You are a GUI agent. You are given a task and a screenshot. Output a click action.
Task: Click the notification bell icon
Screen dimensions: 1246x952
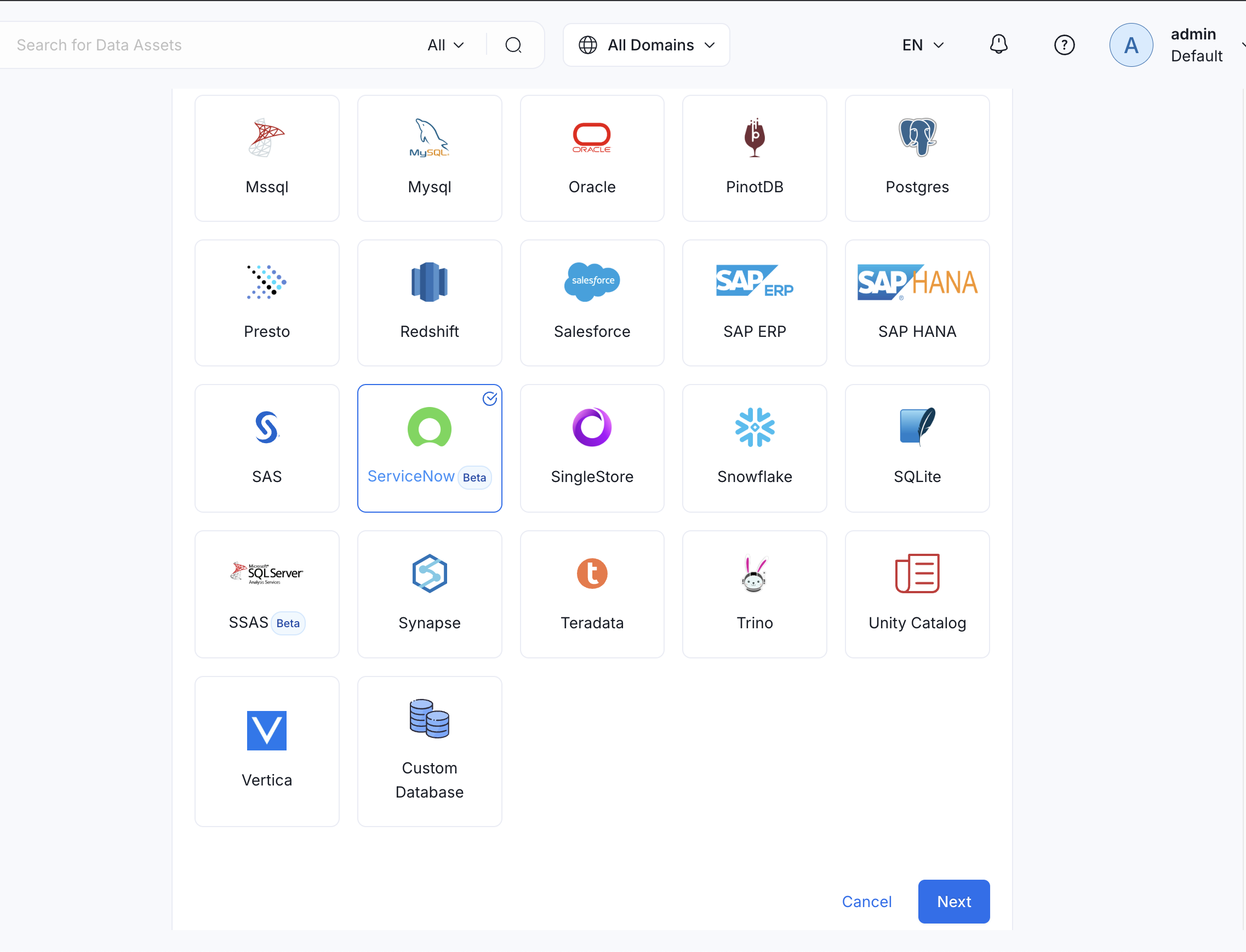coord(998,45)
